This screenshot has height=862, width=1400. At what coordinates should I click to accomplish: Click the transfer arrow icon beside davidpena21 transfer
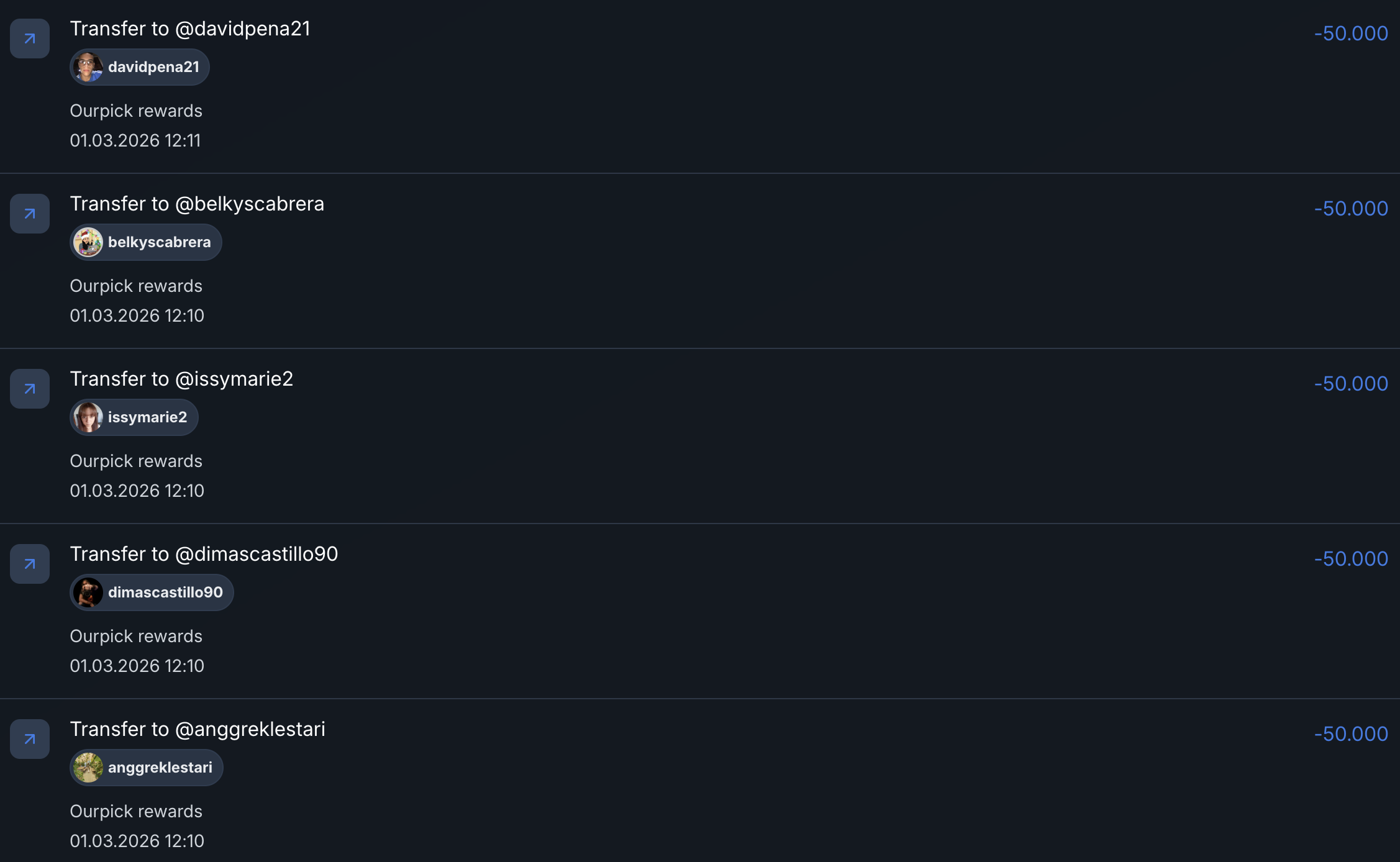(x=30, y=39)
